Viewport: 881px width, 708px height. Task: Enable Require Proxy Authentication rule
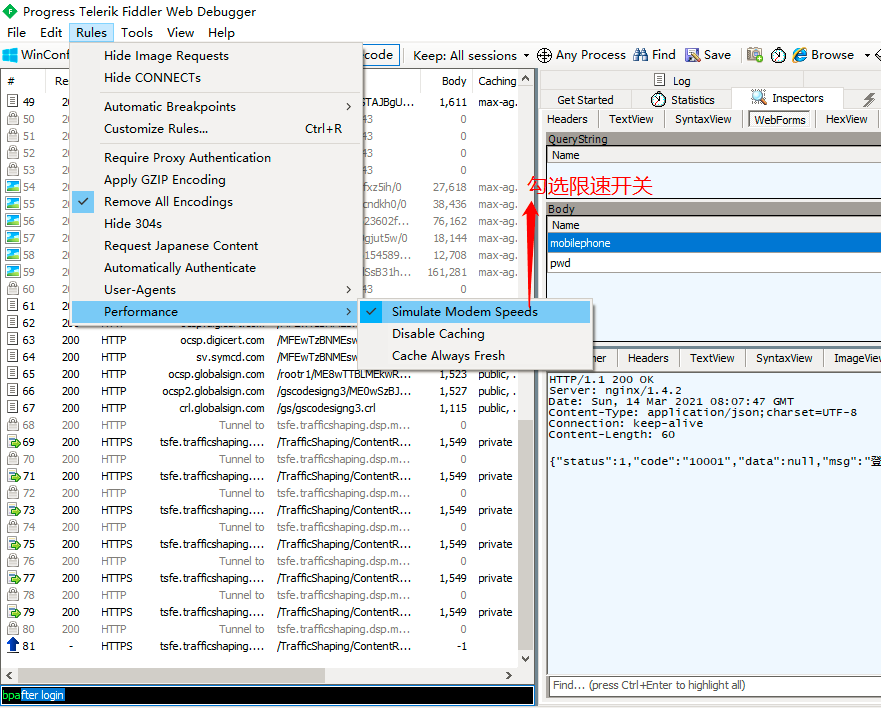(216, 158)
